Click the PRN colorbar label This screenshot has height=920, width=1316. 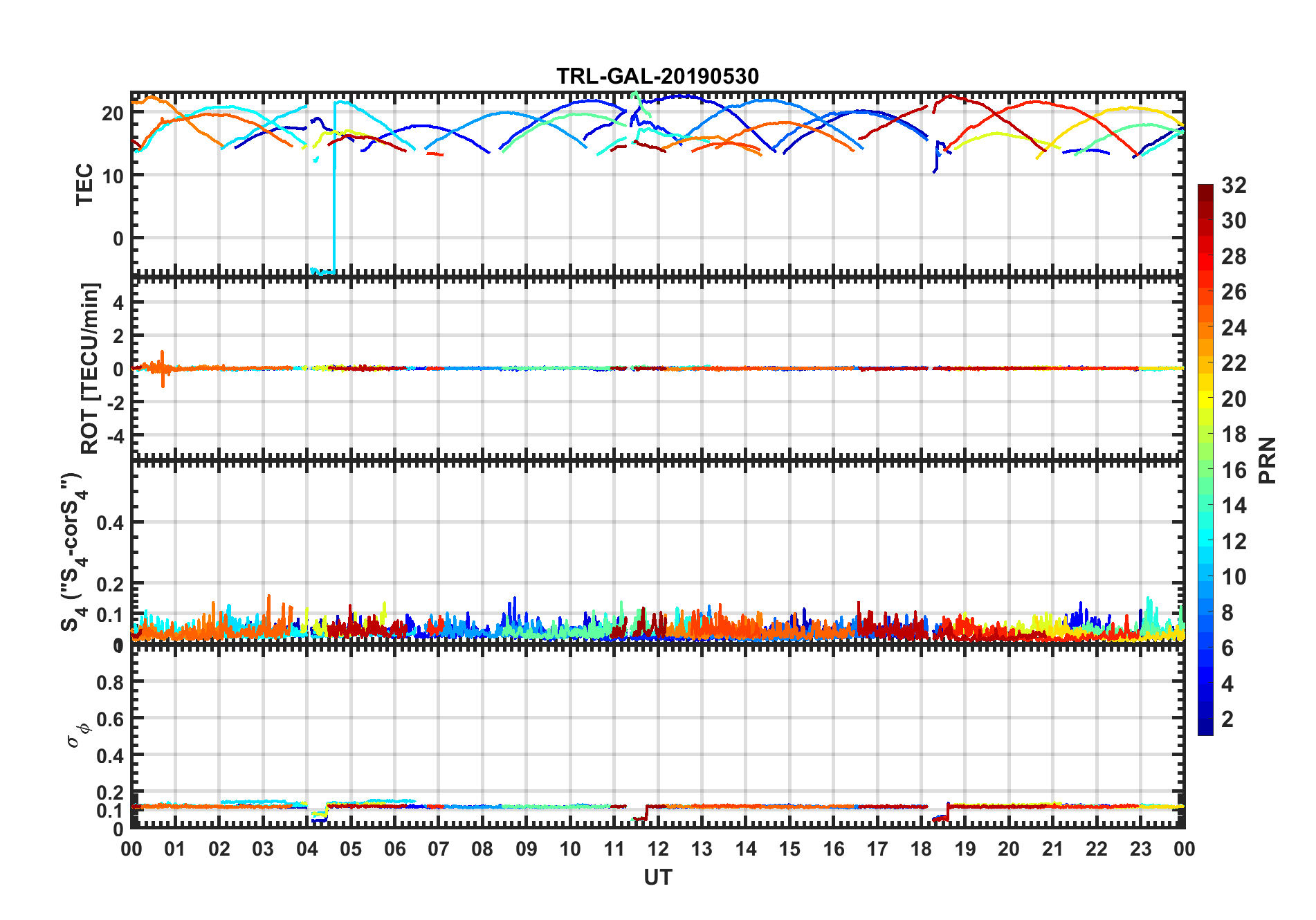(x=1268, y=461)
